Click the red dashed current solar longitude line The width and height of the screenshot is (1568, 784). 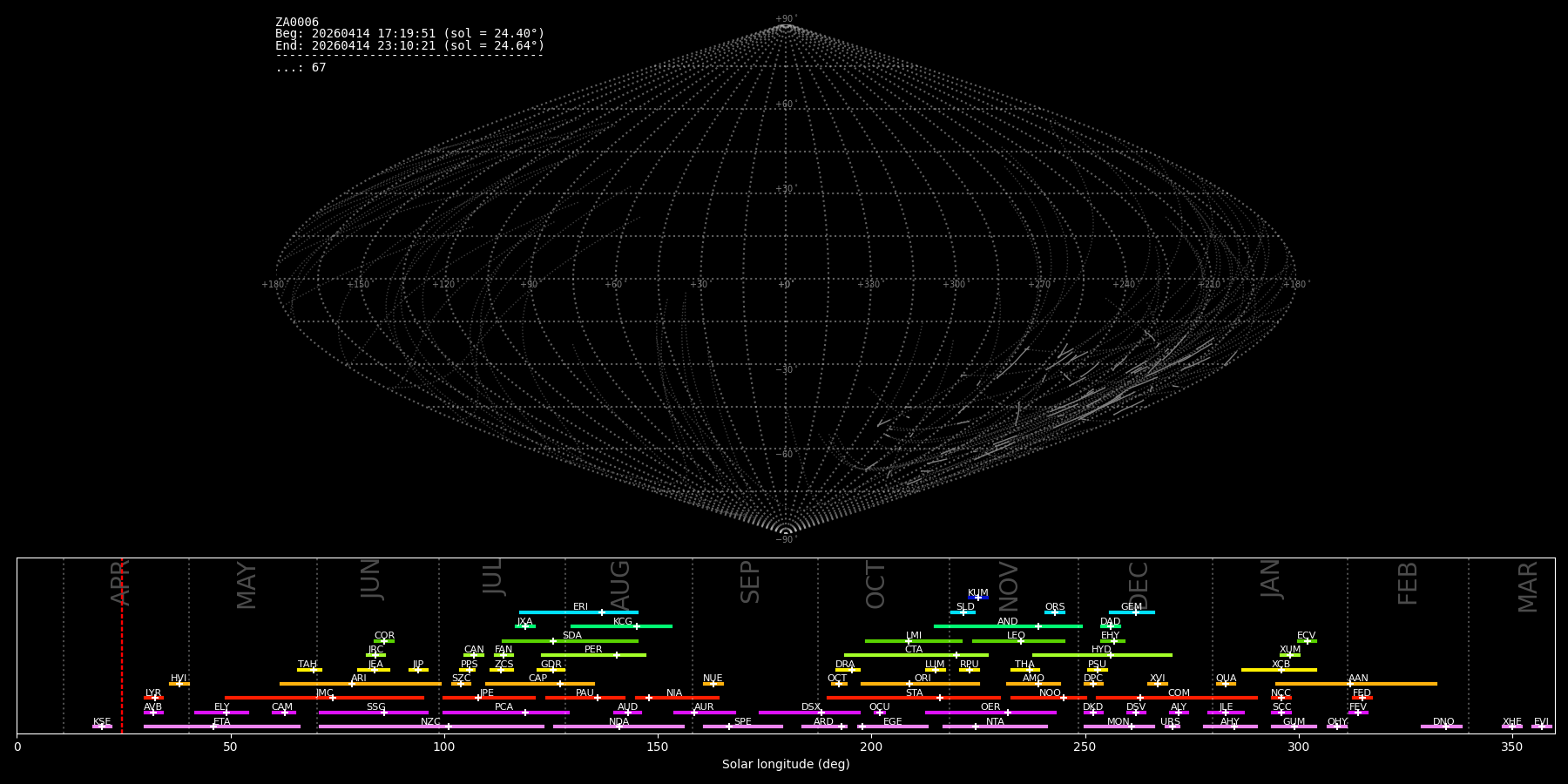coord(122,645)
